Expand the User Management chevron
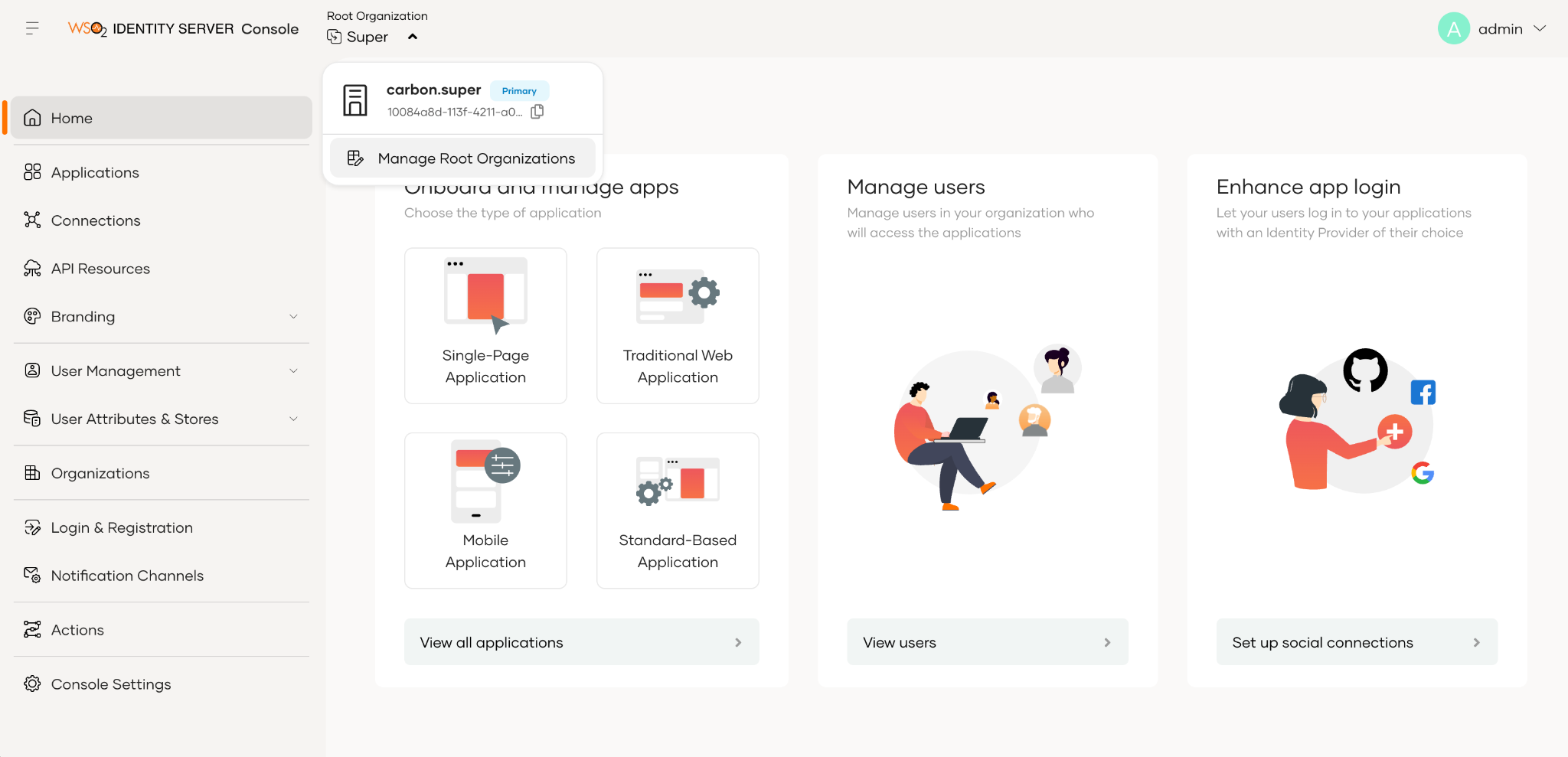Screen dimensions: 1568x757 (x=293, y=370)
